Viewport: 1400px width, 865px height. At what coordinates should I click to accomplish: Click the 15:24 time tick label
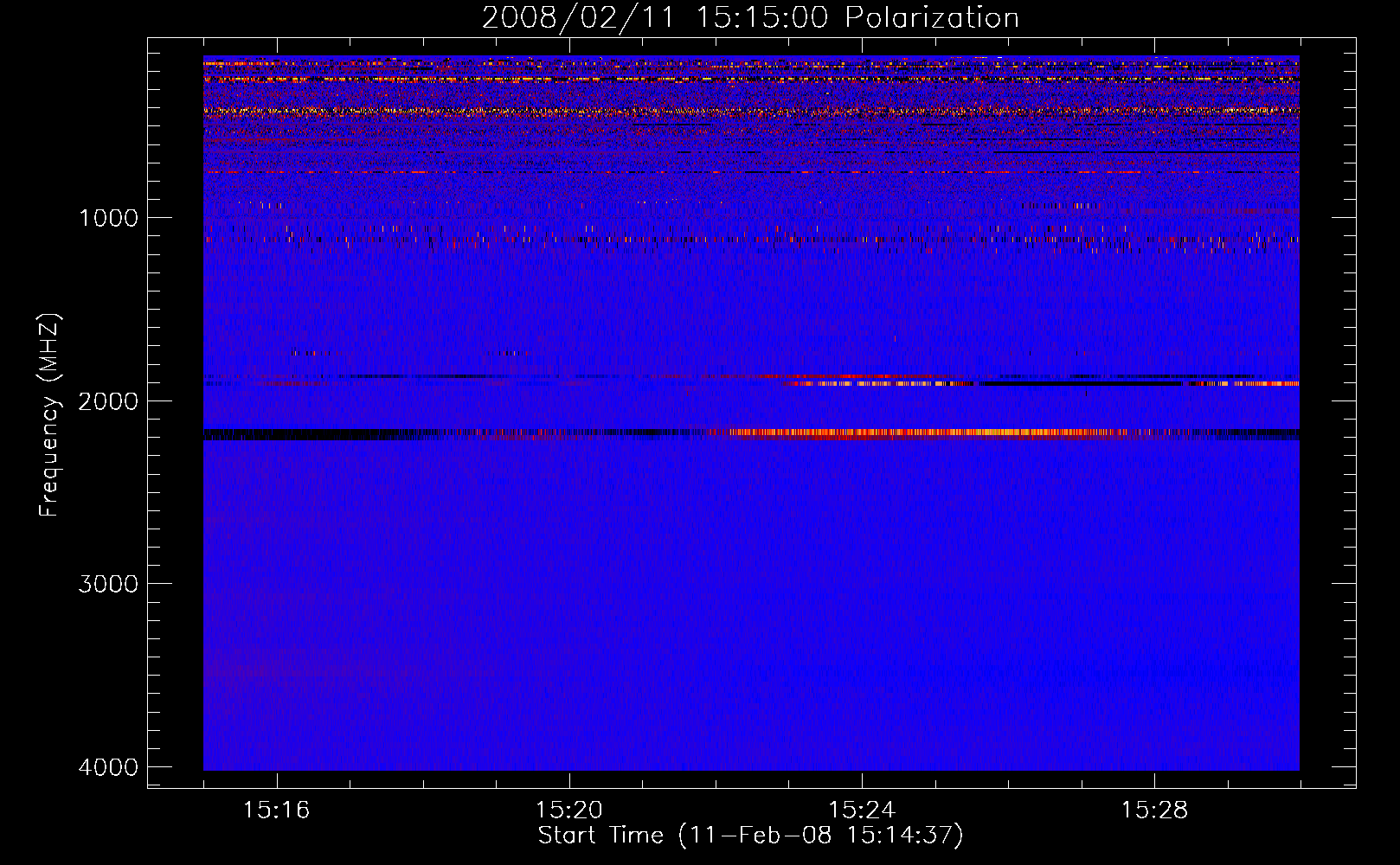tap(862, 810)
